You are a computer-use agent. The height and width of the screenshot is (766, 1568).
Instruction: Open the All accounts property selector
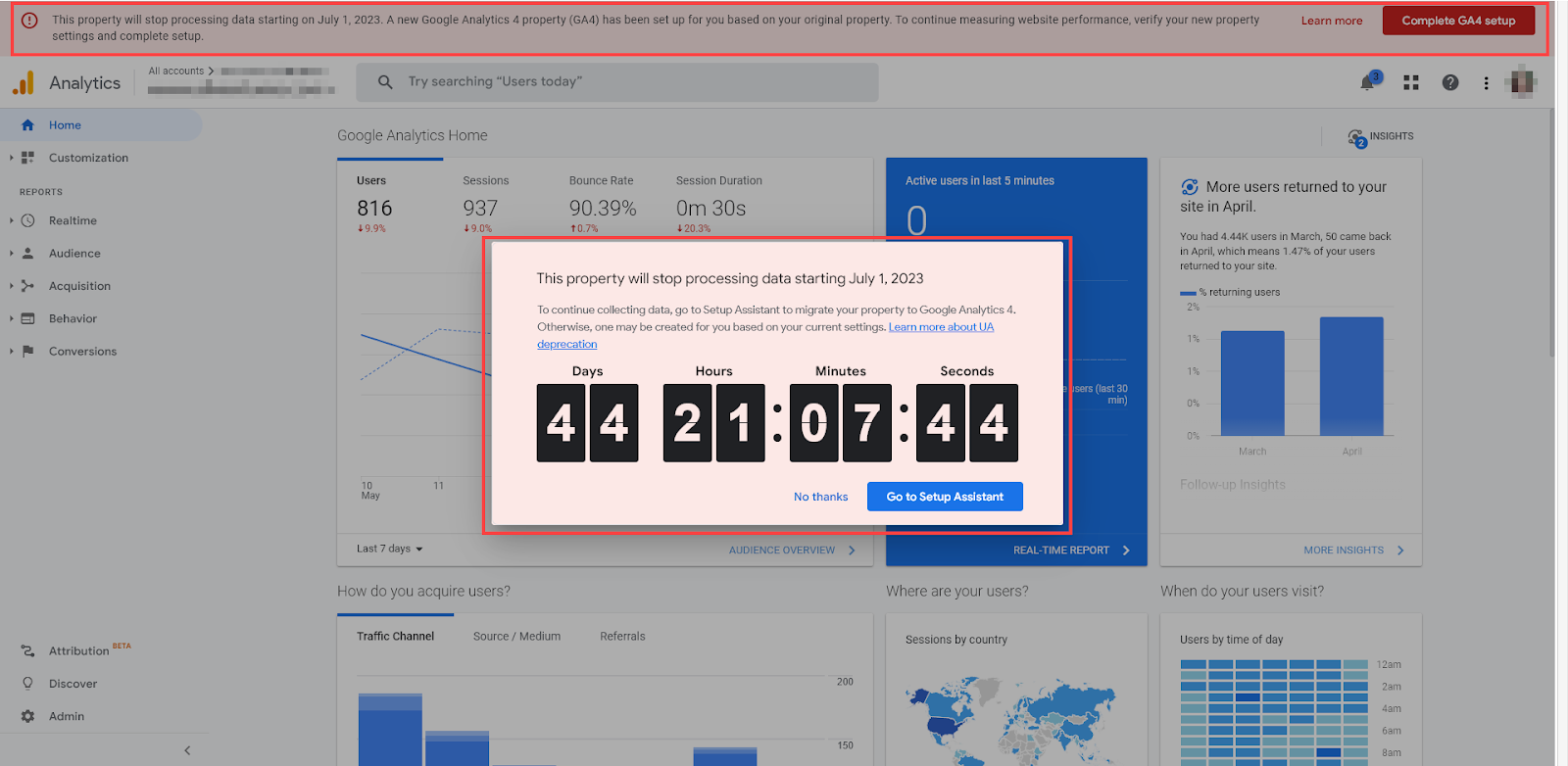point(240,80)
